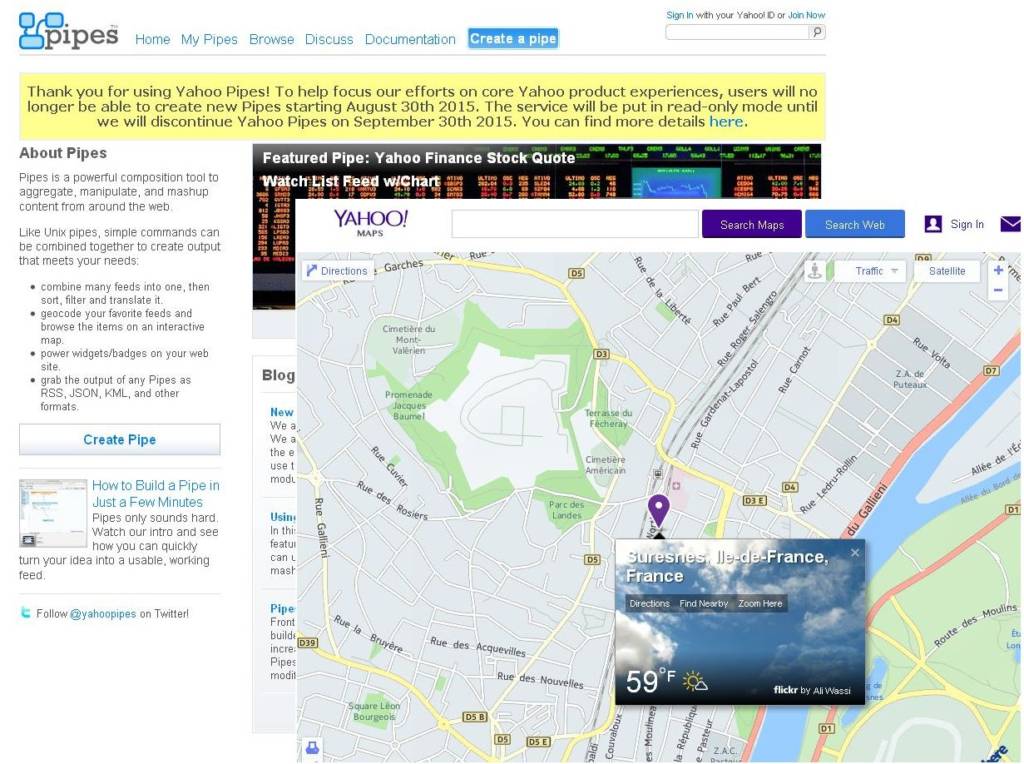1024x764 pixels.
Task: Click the pipe tutorial video thumbnail
Action: point(53,513)
